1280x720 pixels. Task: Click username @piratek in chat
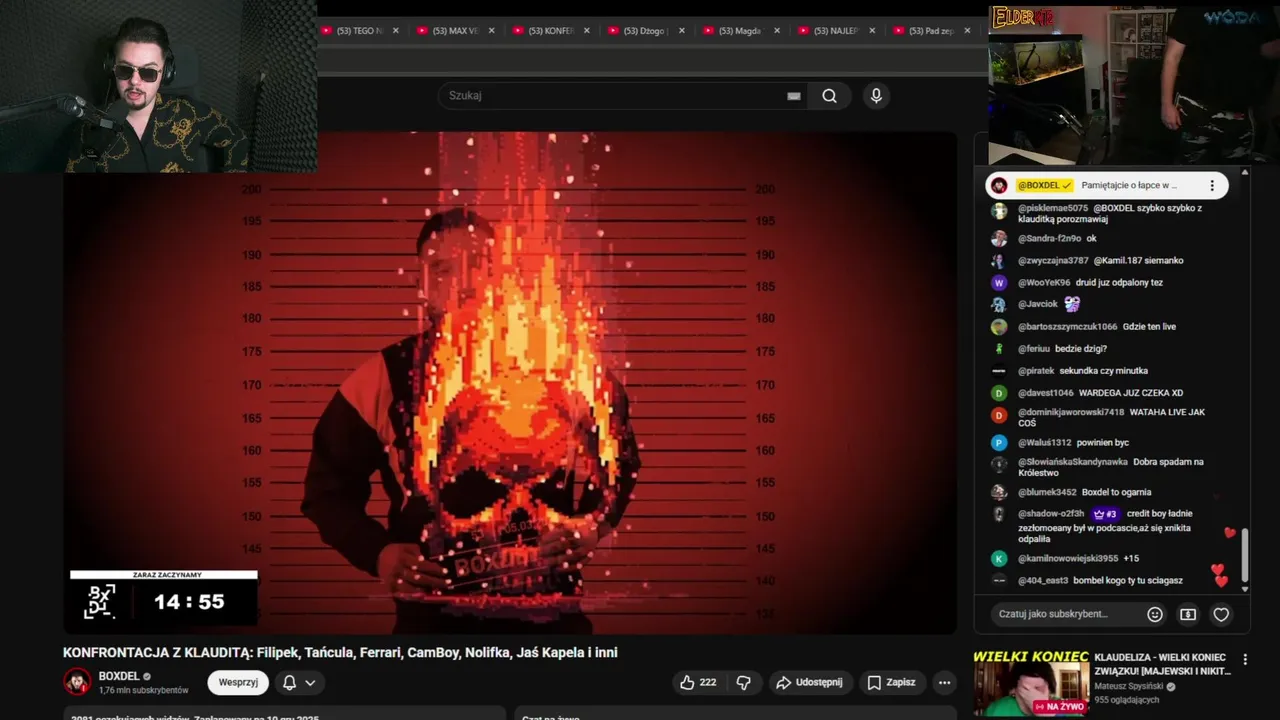click(x=1036, y=371)
